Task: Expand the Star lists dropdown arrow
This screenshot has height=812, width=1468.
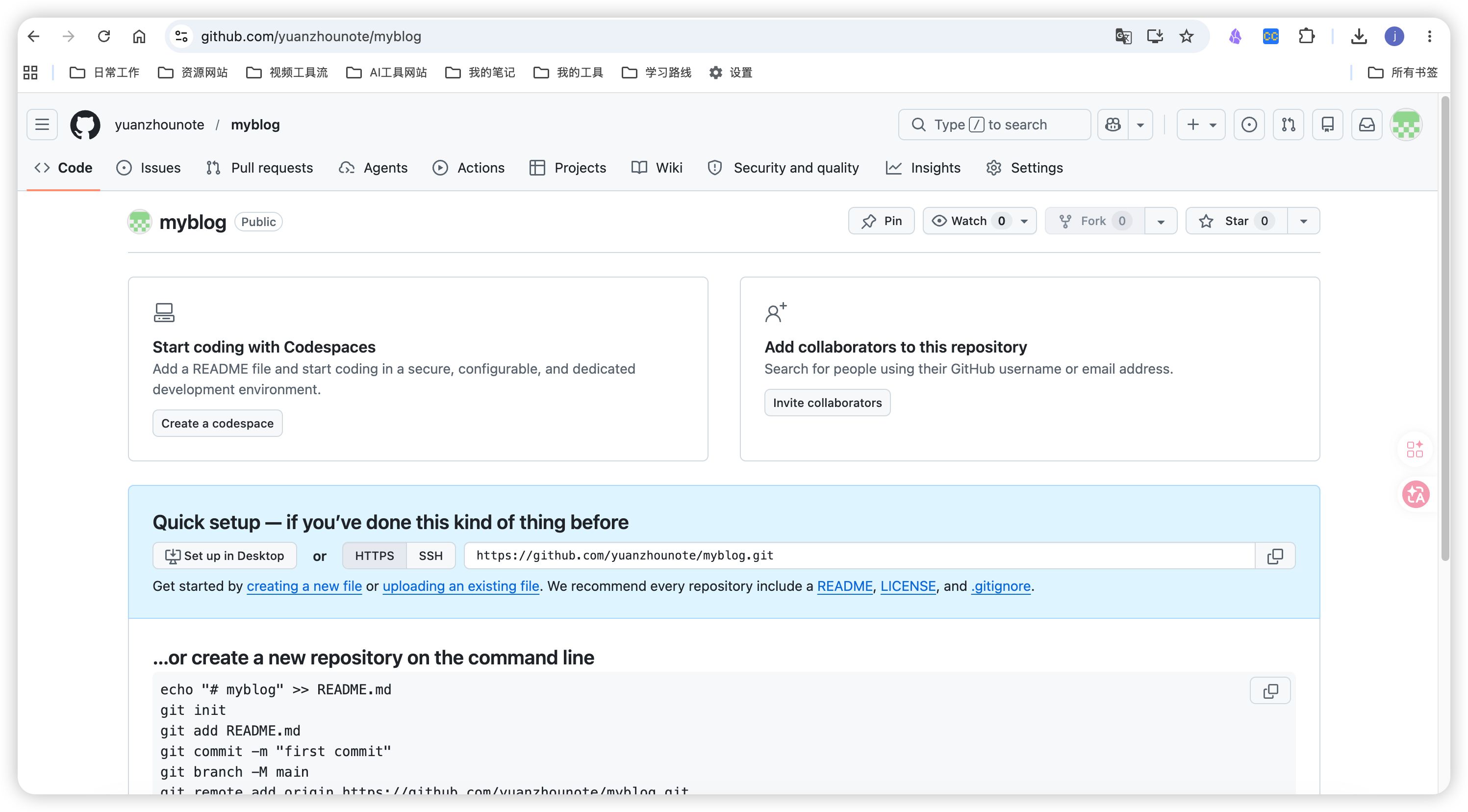Action: tap(1303, 221)
